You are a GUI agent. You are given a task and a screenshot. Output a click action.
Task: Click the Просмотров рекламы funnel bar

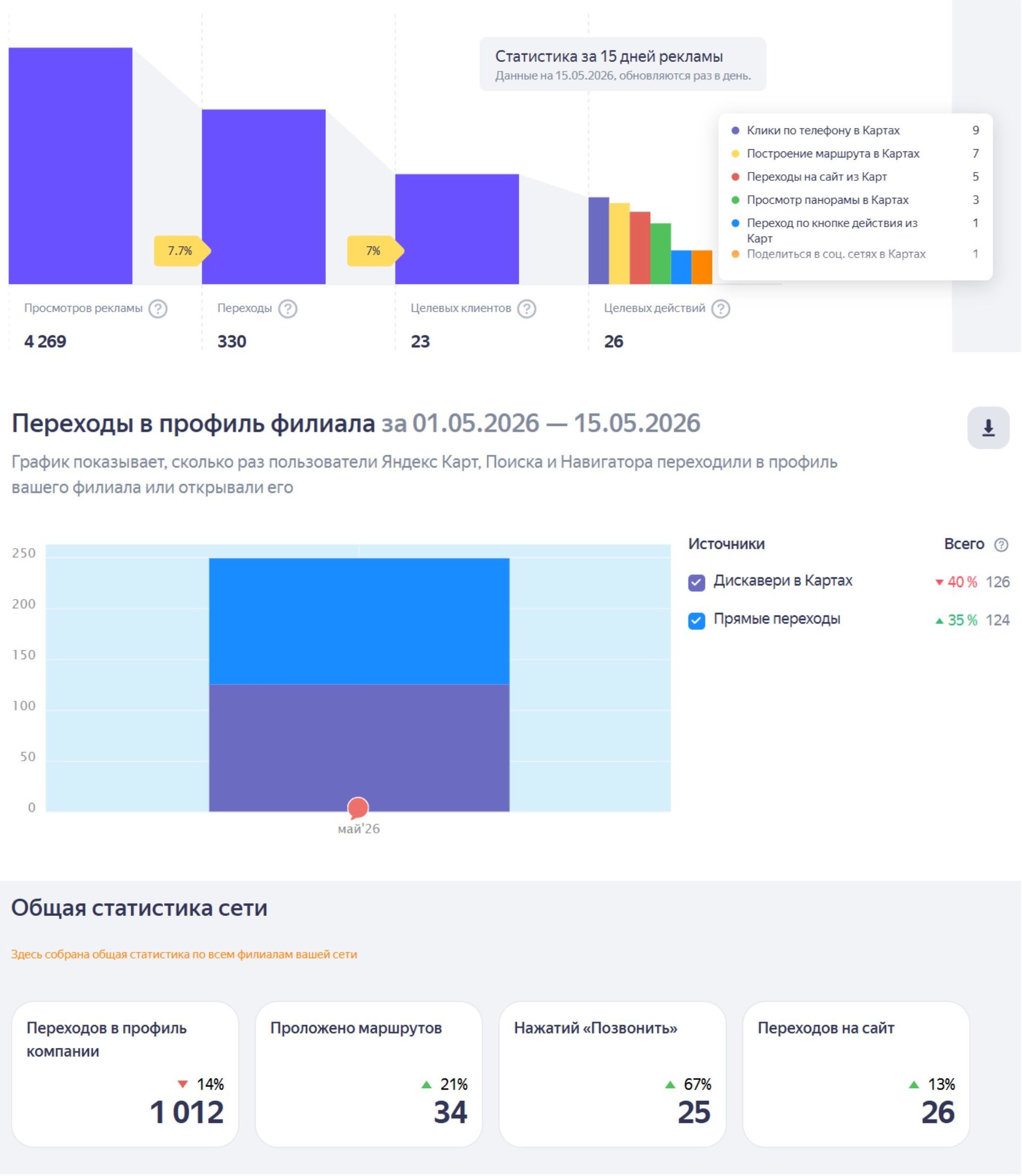point(70,166)
